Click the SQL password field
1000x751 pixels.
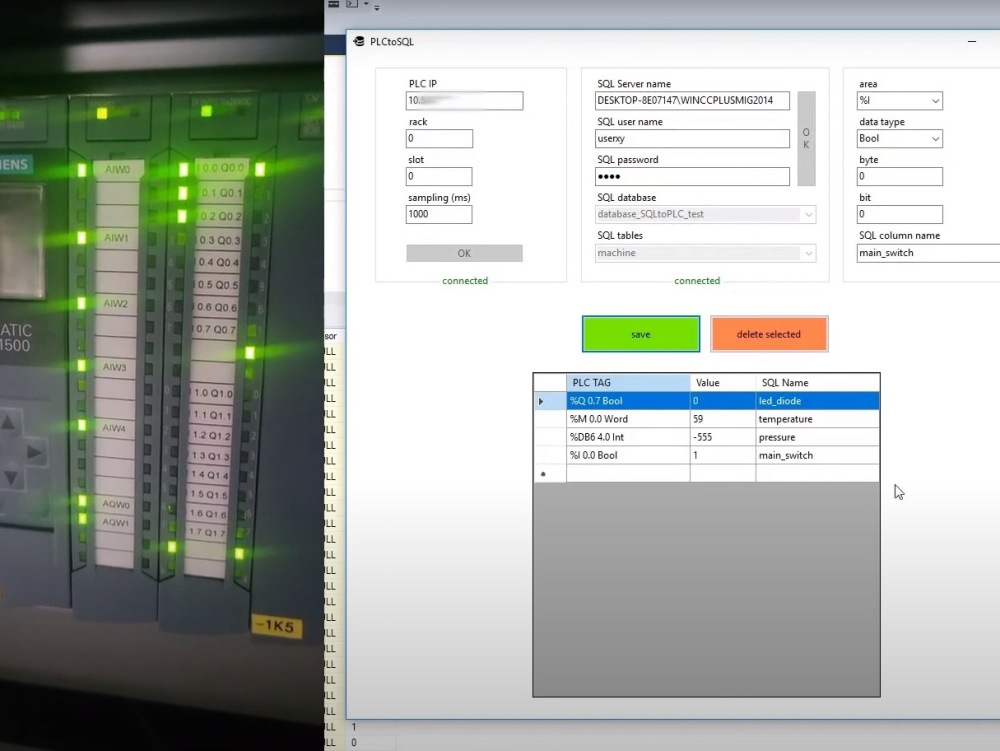coord(692,177)
